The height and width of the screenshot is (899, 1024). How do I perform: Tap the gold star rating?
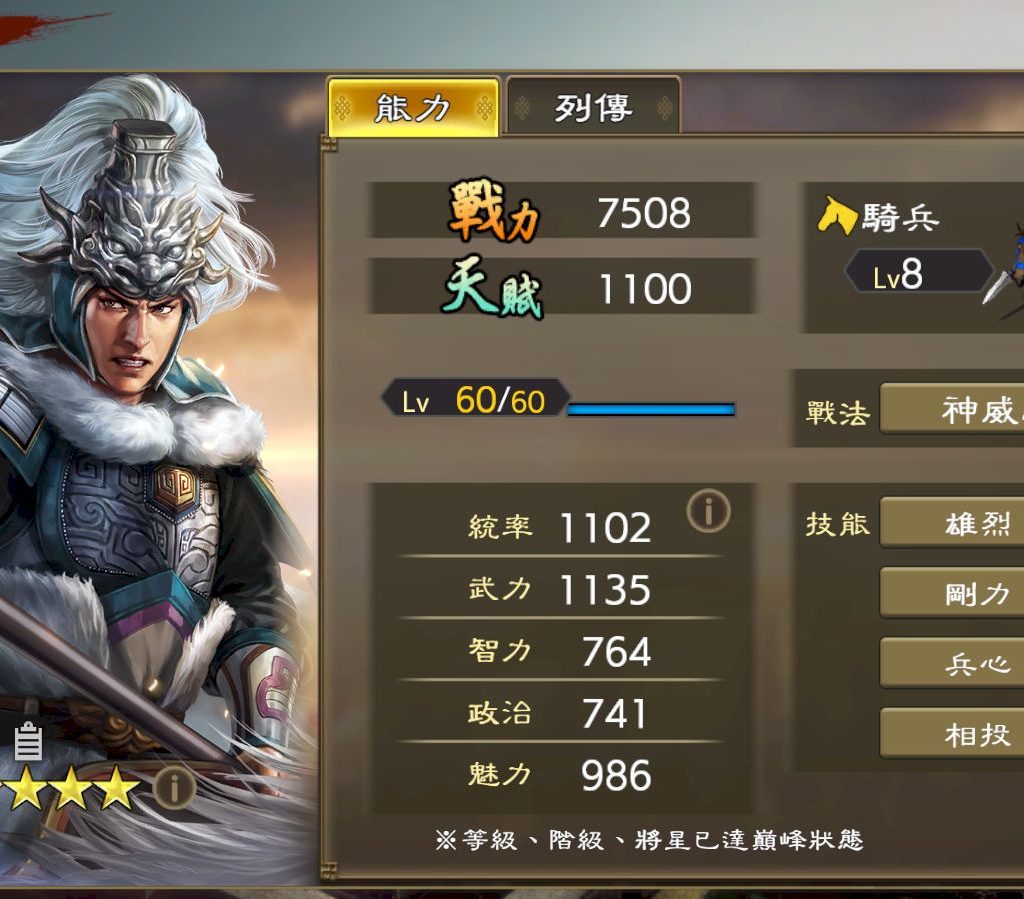point(69,788)
